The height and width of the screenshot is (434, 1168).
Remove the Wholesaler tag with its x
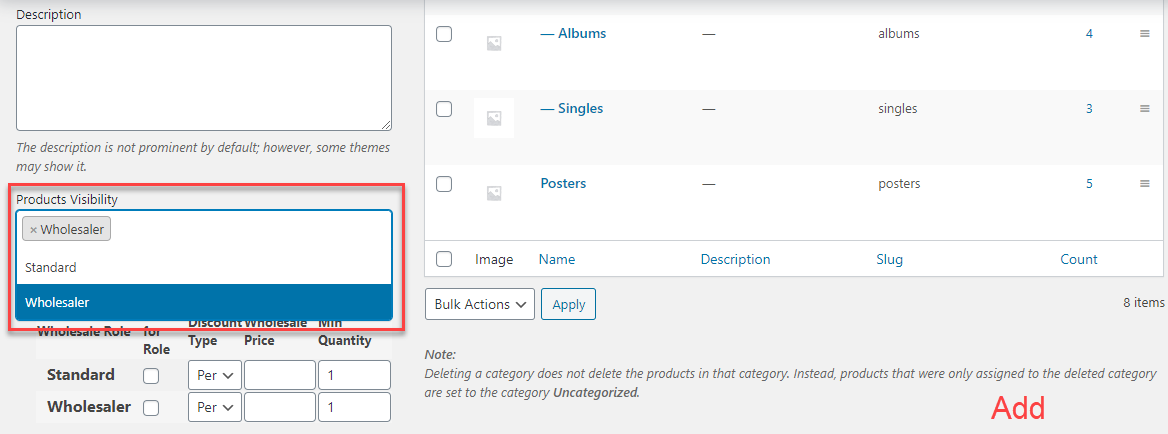[x=33, y=230]
